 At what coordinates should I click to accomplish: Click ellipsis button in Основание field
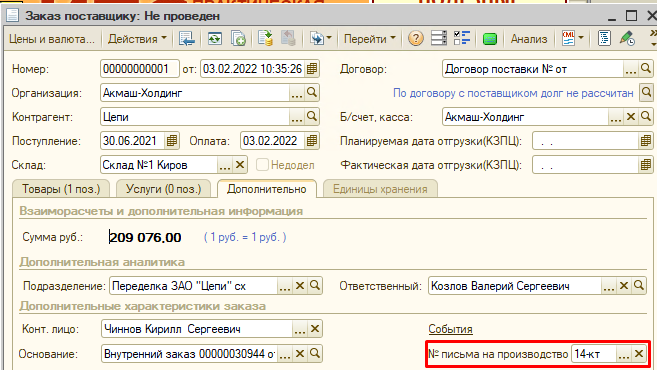[285, 354]
